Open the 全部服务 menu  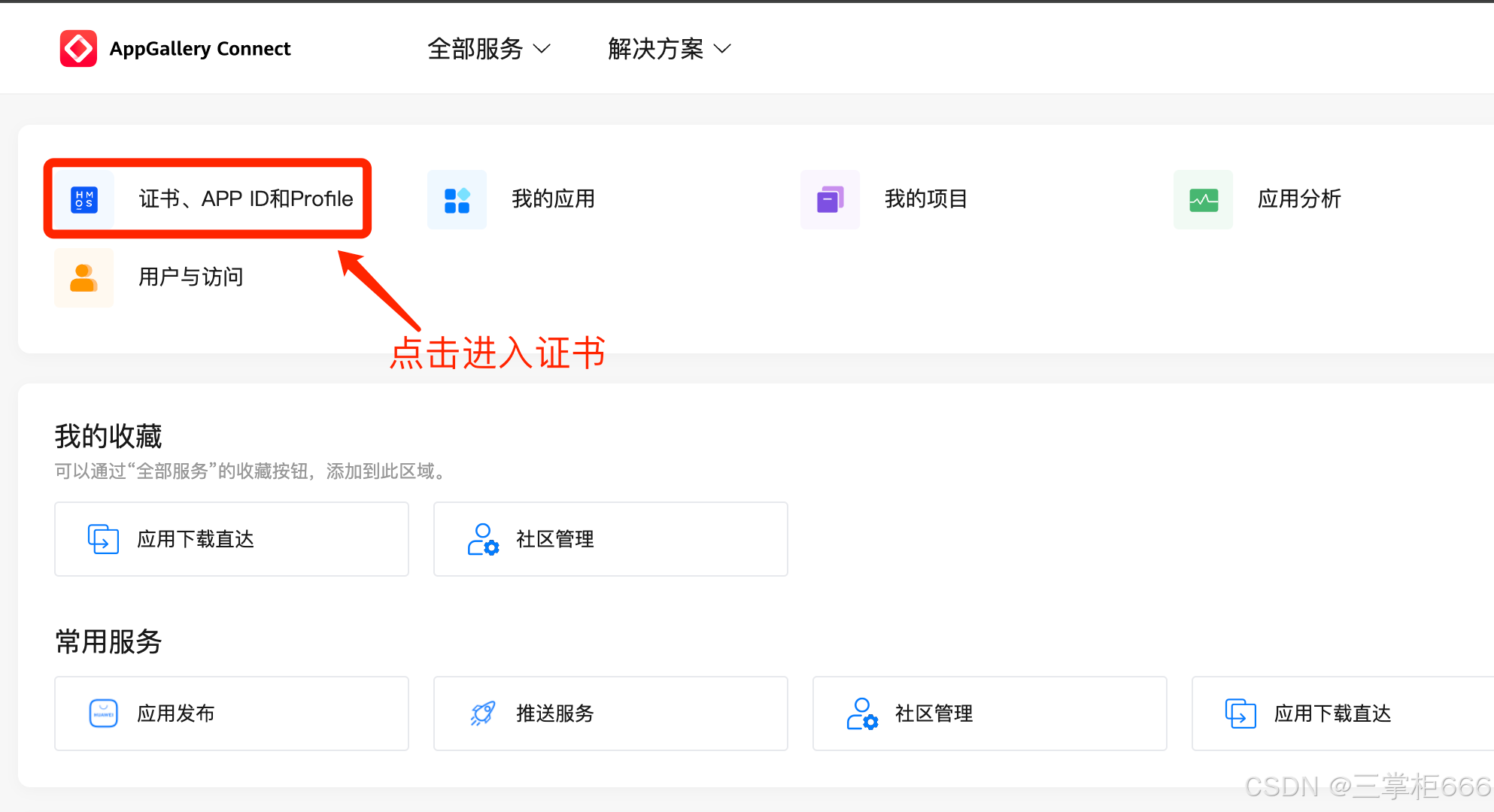tap(489, 49)
